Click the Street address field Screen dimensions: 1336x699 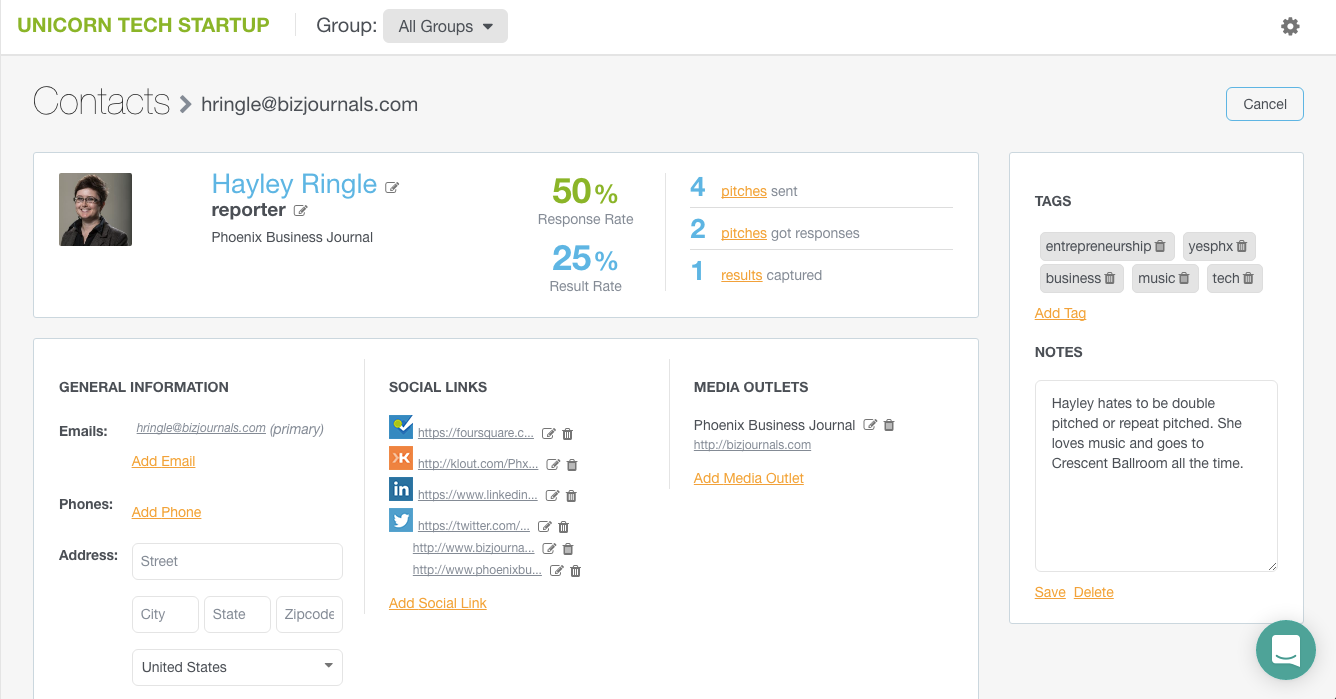237,561
